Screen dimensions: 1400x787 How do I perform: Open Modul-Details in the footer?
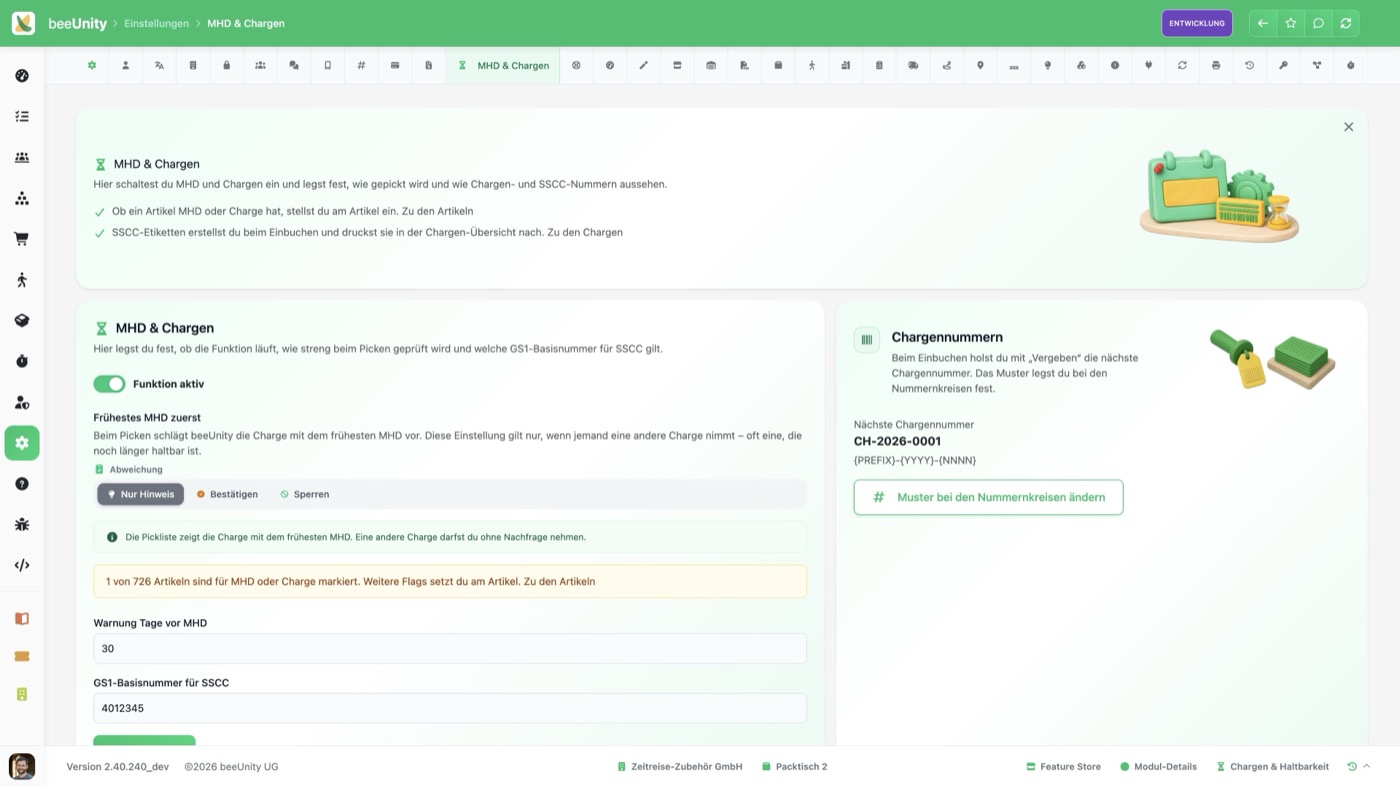[1158, 767]
